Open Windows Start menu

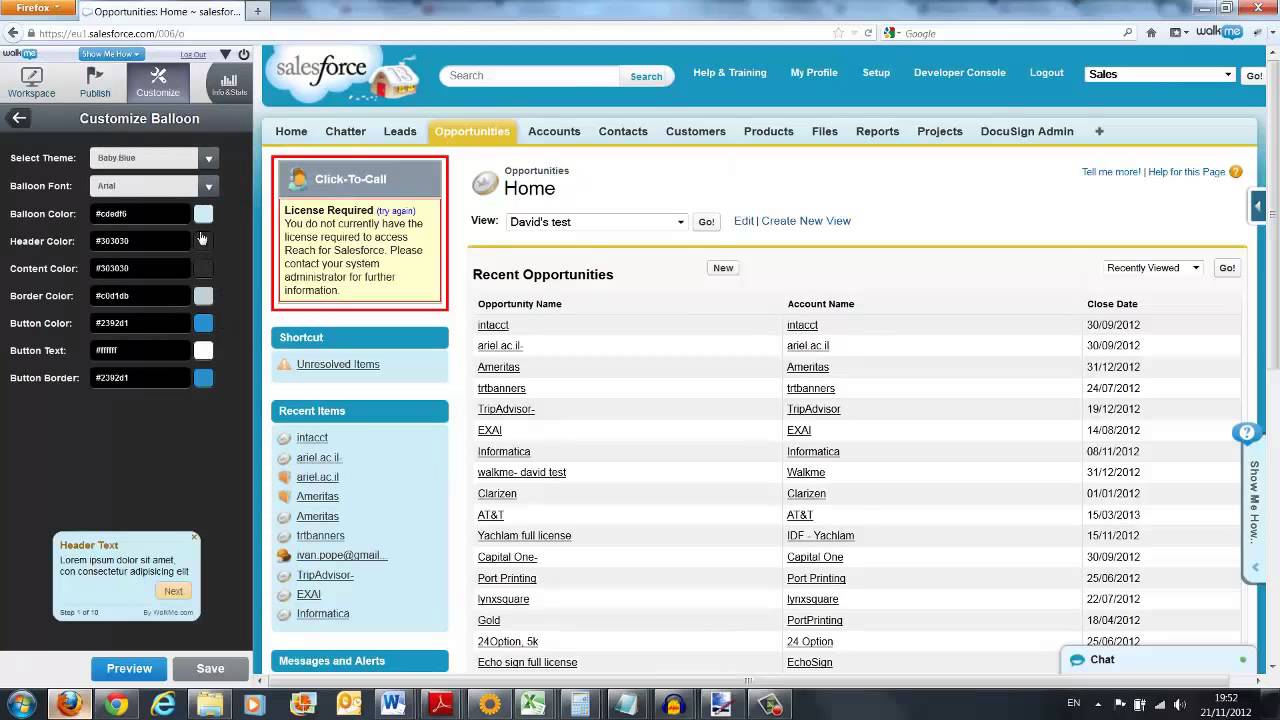[x=21, y=704]
